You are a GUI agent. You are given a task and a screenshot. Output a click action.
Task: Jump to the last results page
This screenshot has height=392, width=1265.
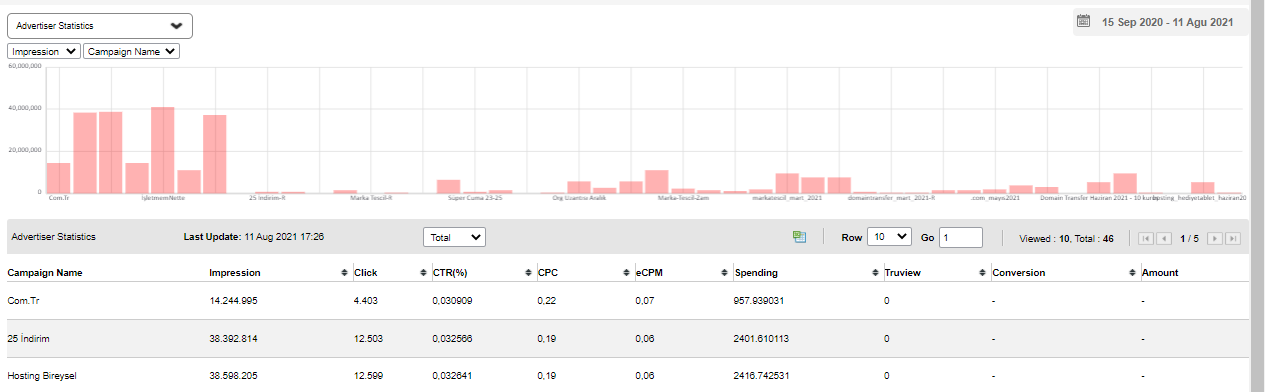1233,238
